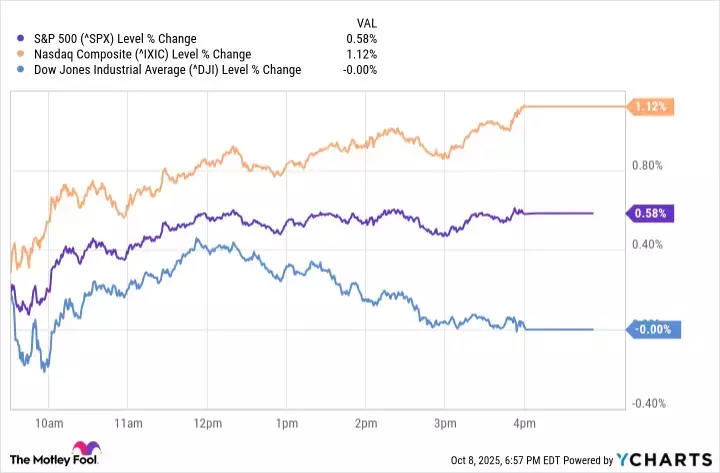Click the VAL column header
This screenshot has width=720, height=473.
pyautogui.click(x=369, y=21)
